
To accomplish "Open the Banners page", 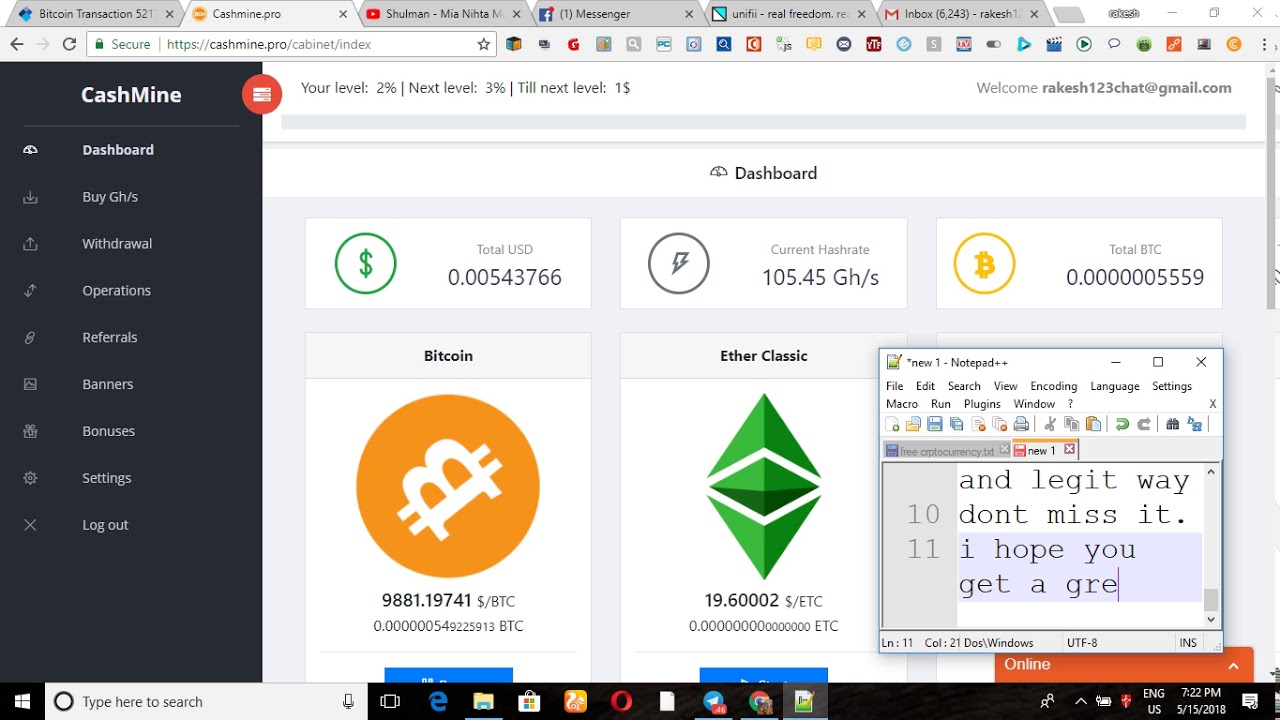I will tap(107, 385).
